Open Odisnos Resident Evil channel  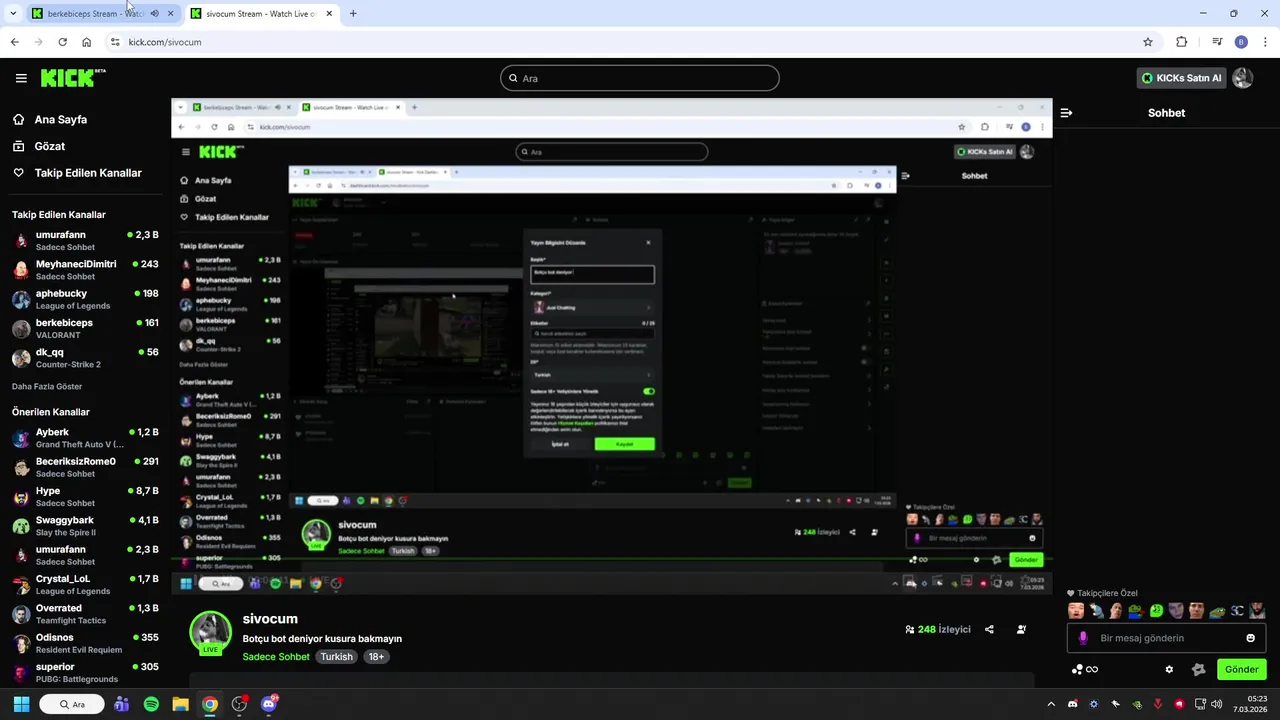coord(85,643)
